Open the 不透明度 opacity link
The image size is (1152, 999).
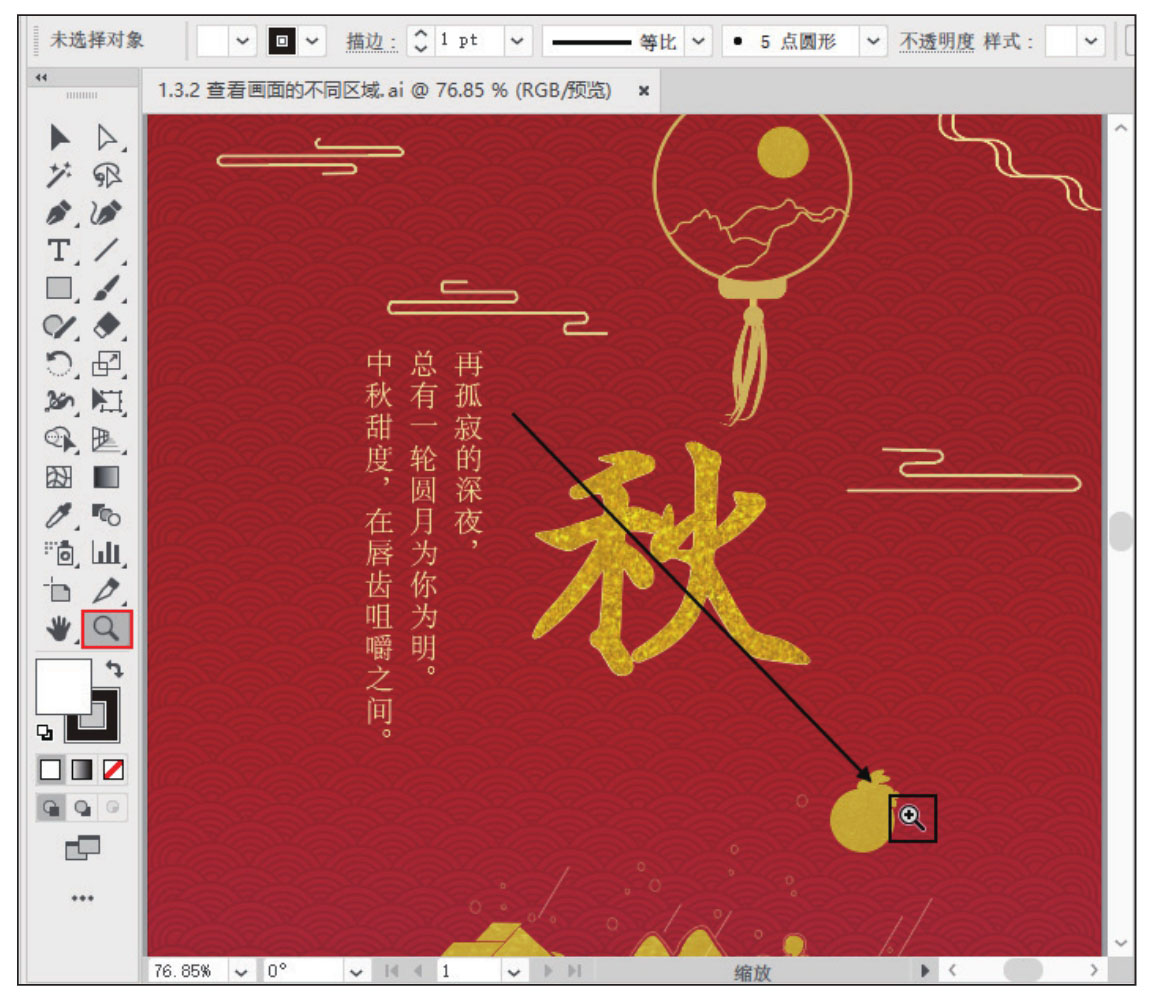click(935, 41)
